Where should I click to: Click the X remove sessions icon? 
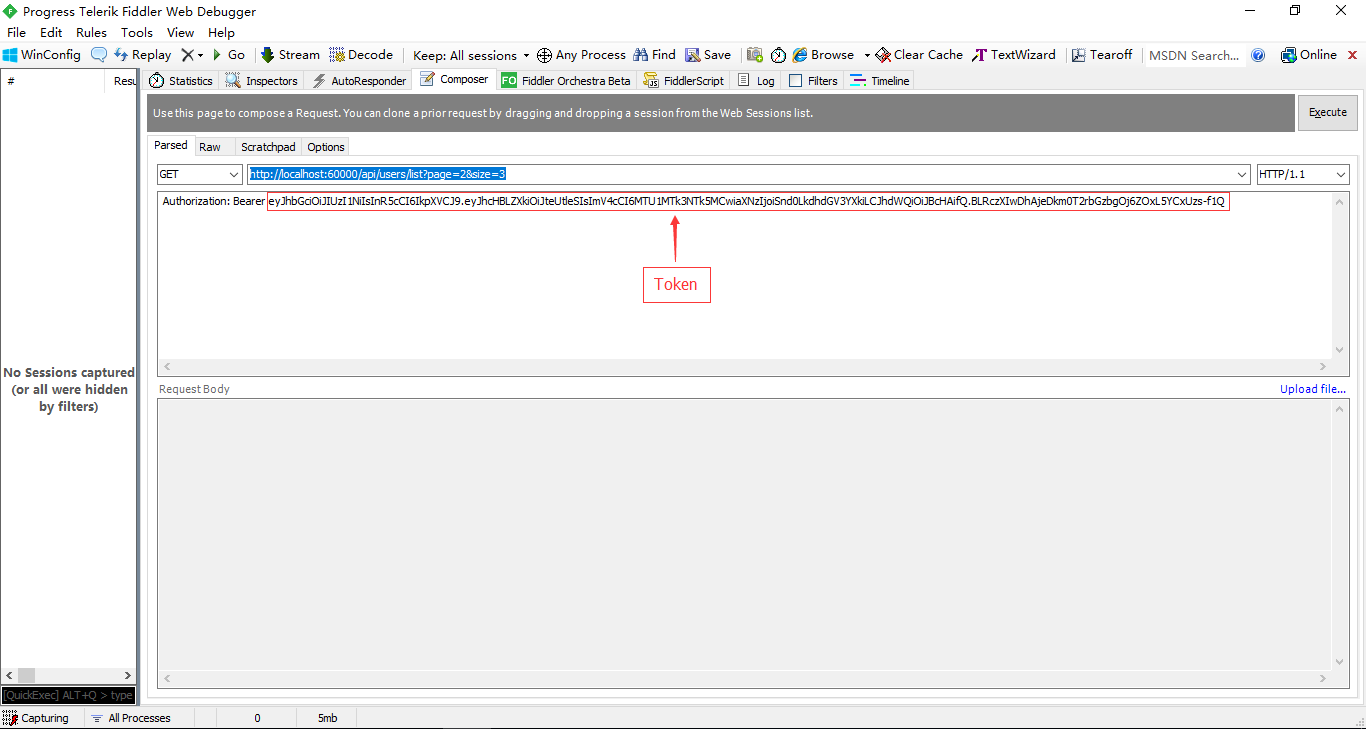click(x=187, y=55)
